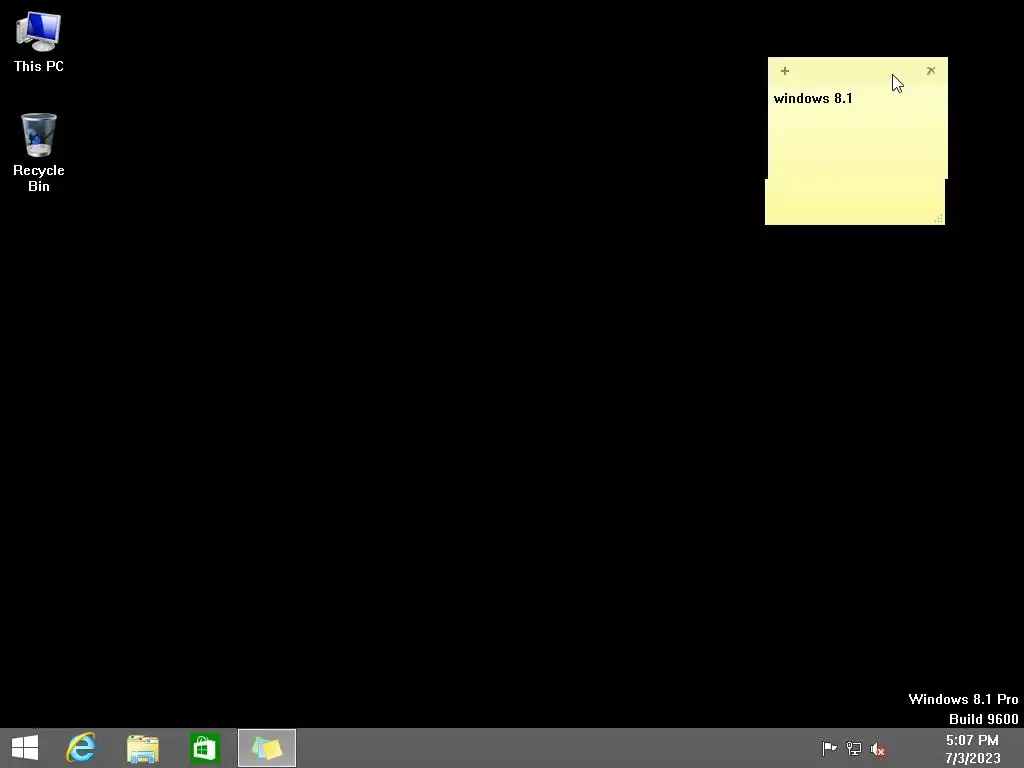Open network status tray icon
1024x768 pixels.
(854, 748)
